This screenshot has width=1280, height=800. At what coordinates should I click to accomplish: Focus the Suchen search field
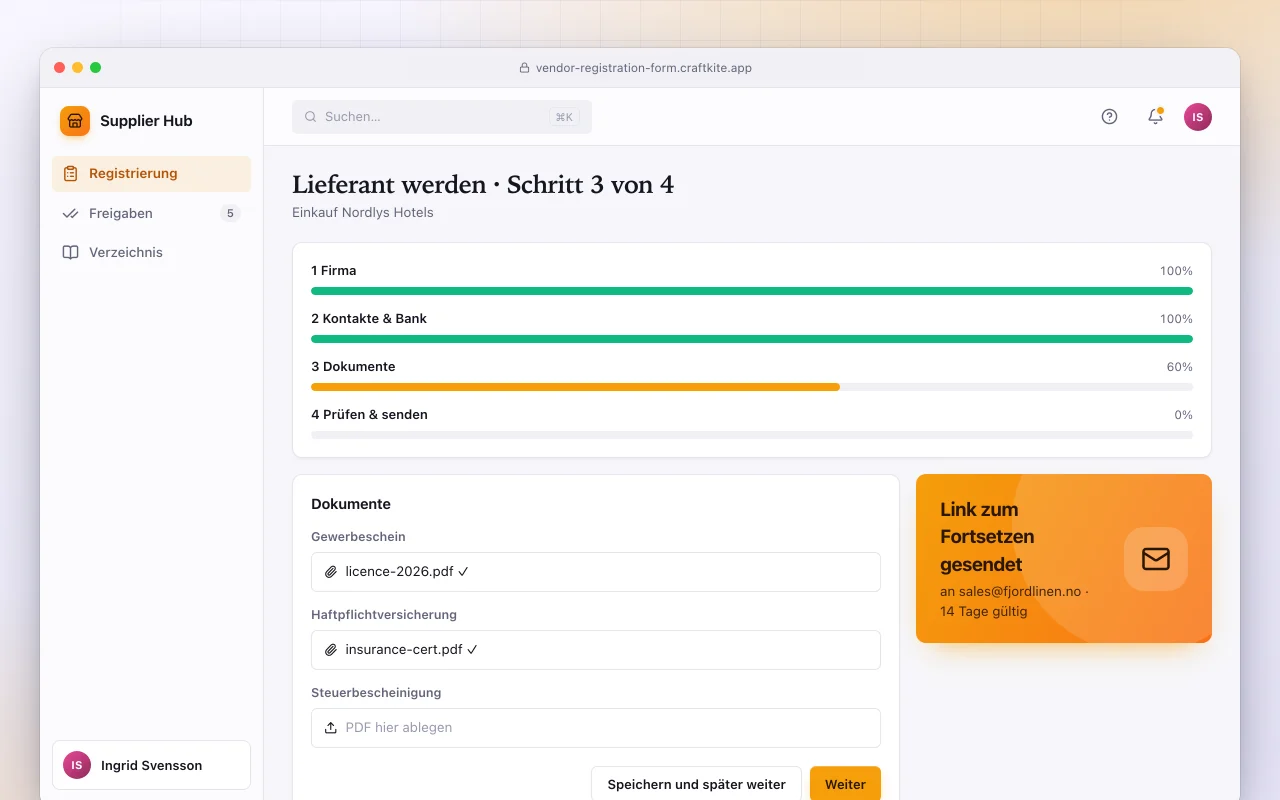(442, 117)
